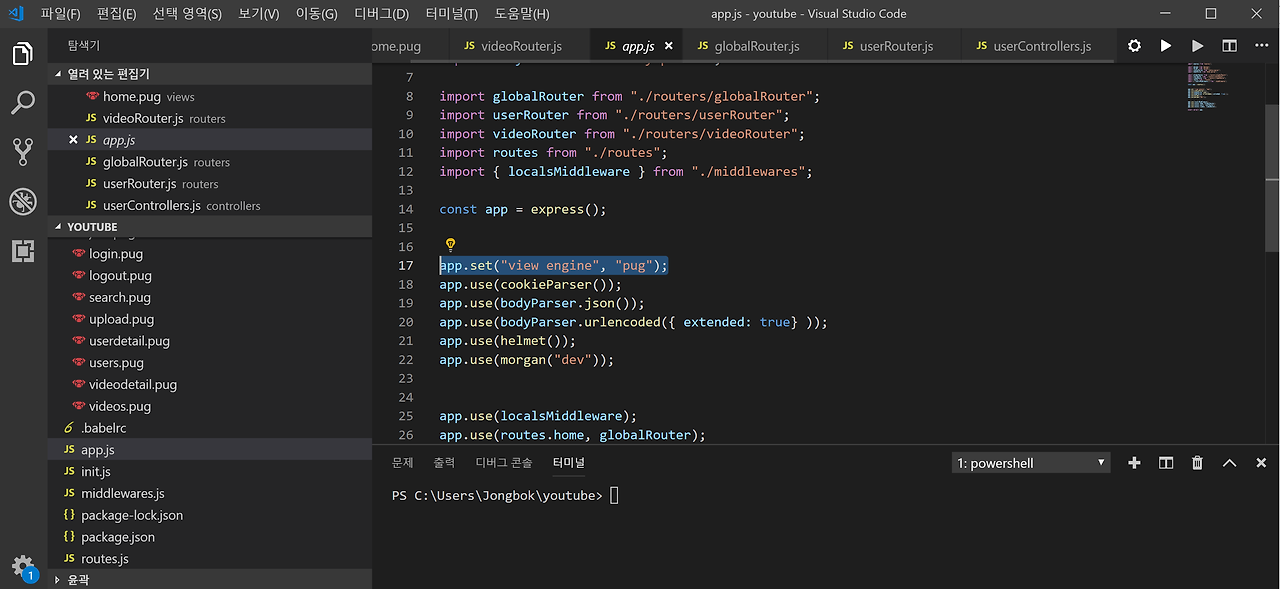Screen dimensions: 1280x589
Task: Open logout.pug in file tree
Action: 210,275
